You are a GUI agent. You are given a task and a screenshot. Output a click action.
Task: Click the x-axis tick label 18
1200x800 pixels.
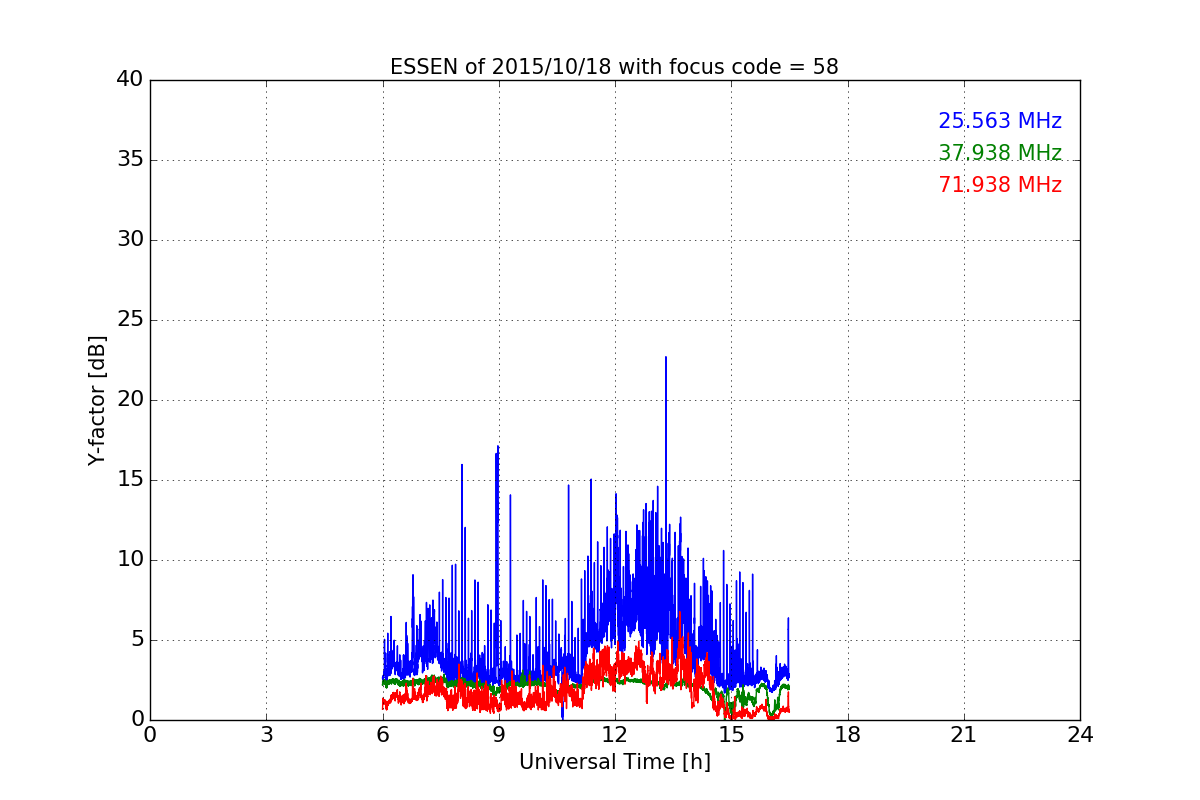(848, 735)
